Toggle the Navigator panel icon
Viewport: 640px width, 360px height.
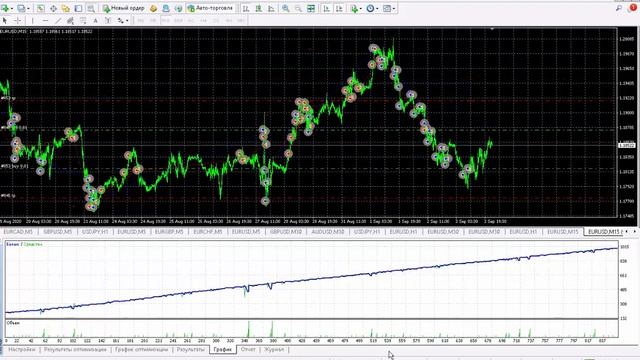66,8
